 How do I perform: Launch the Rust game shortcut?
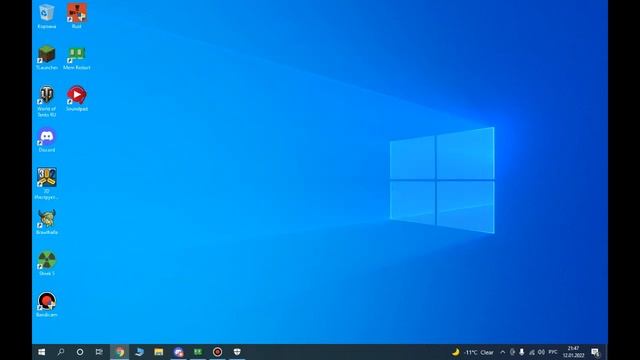point(77,16)
